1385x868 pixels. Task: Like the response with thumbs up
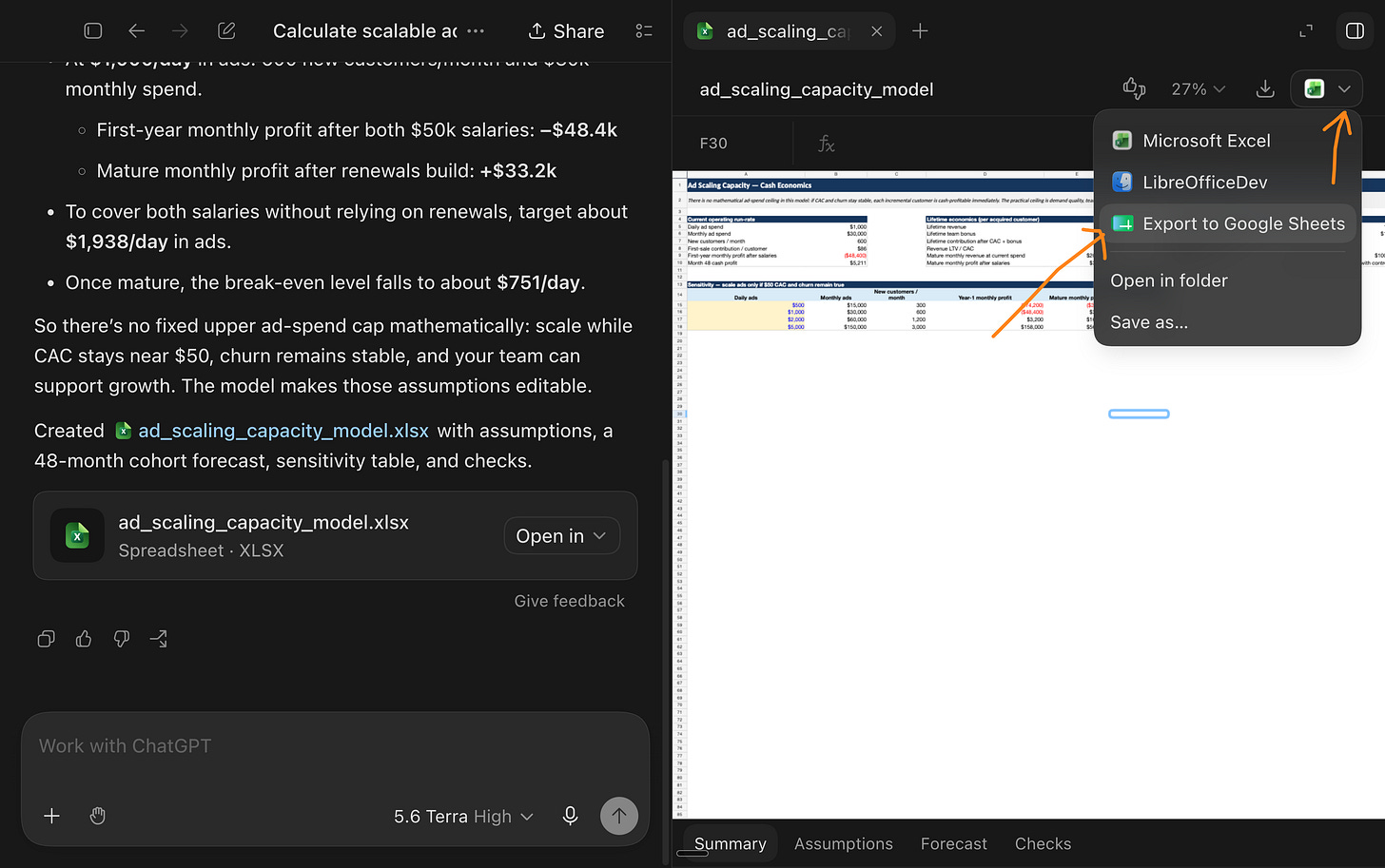tap(84, 639)
